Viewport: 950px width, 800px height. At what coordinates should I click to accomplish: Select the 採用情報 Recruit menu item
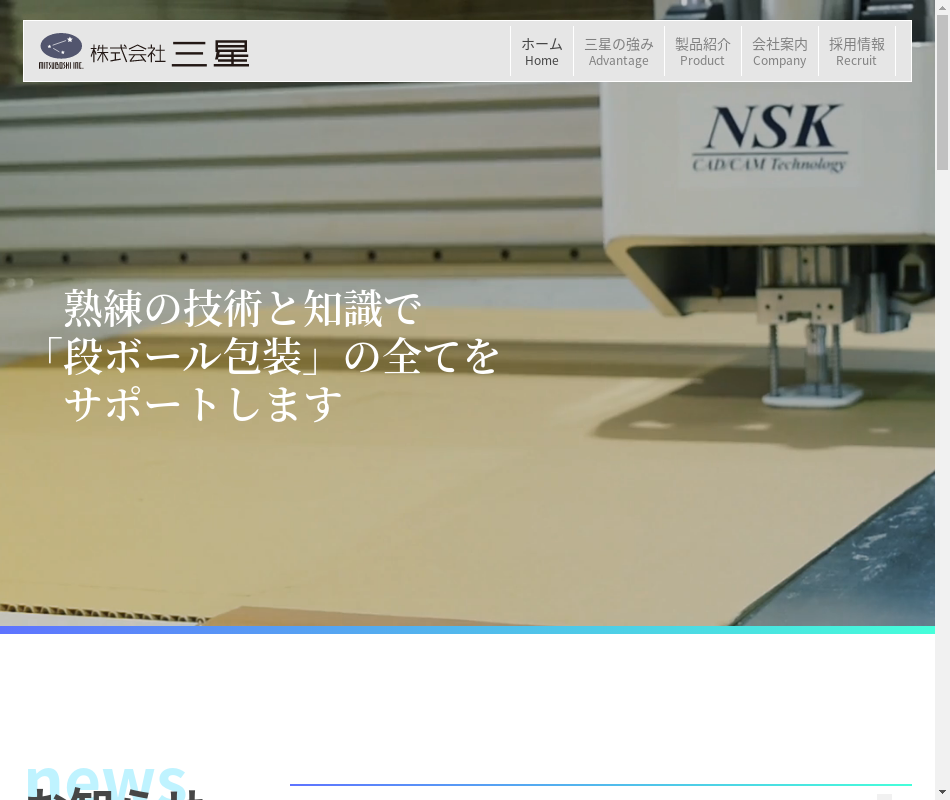856,52
